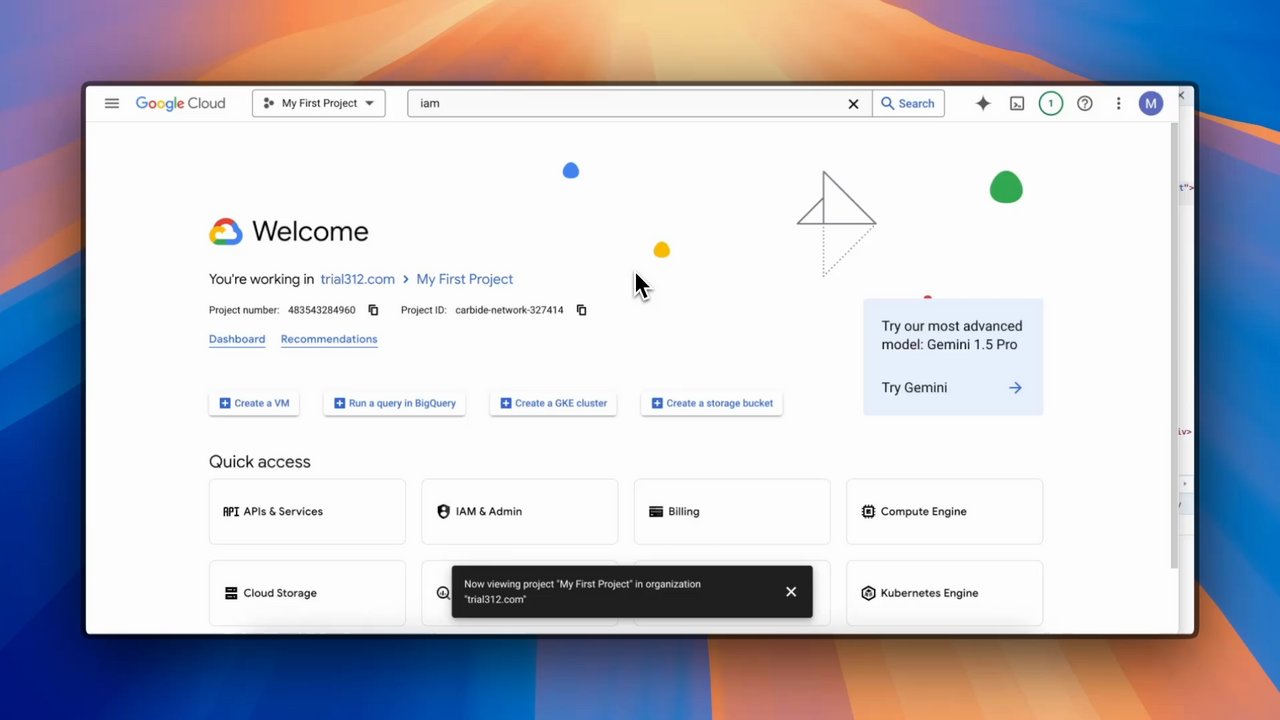Click the Quick access heading
This screenshot has height=720, width=1280.
coord(260,462)
